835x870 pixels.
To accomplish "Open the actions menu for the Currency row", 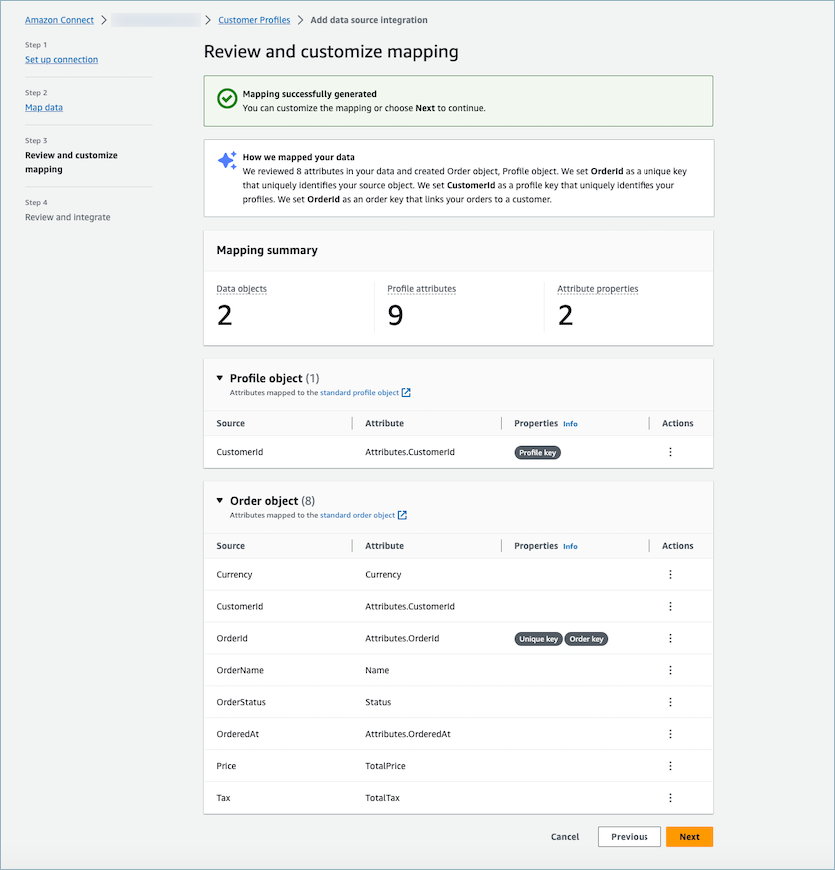I will point(671,574).
